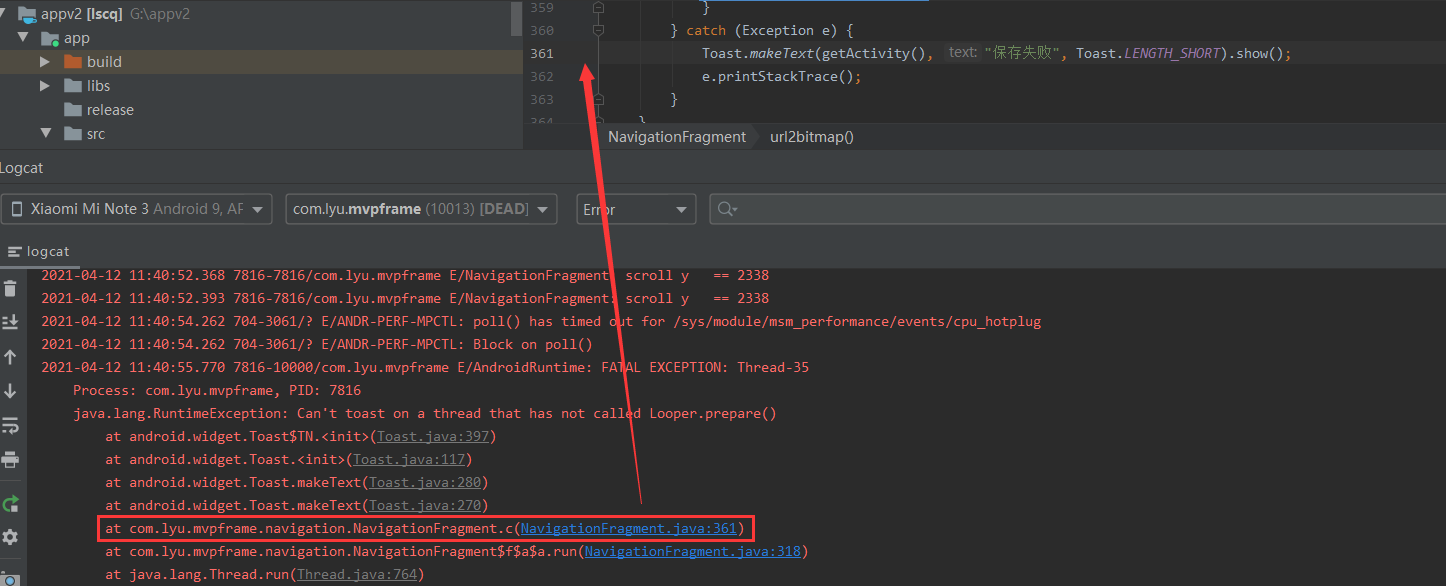Toggle soft-wrap icon in logcat toolbar

(x=10, y=425)
